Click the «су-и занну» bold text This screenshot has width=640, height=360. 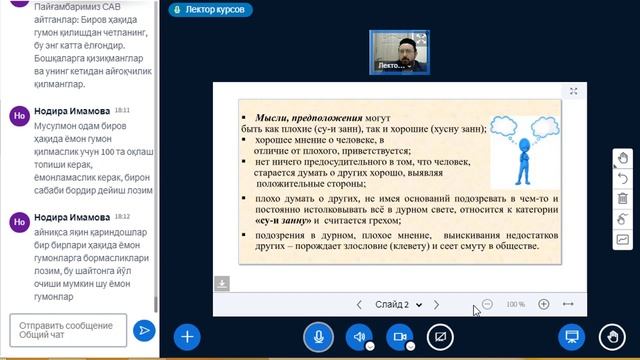[282, 220]
